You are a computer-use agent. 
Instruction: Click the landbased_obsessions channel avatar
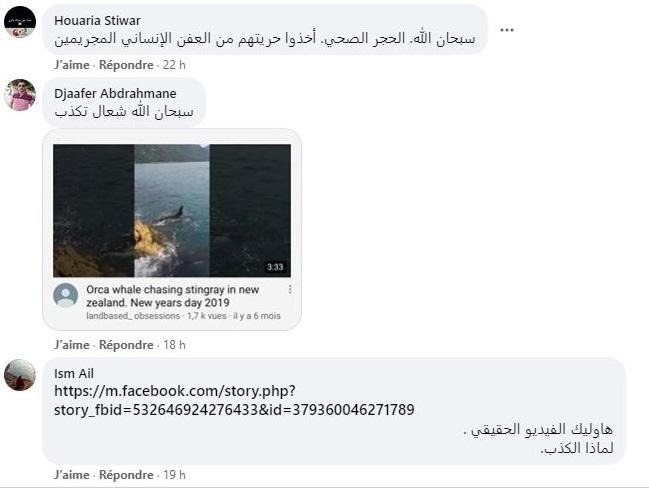[x=65, y=295]
